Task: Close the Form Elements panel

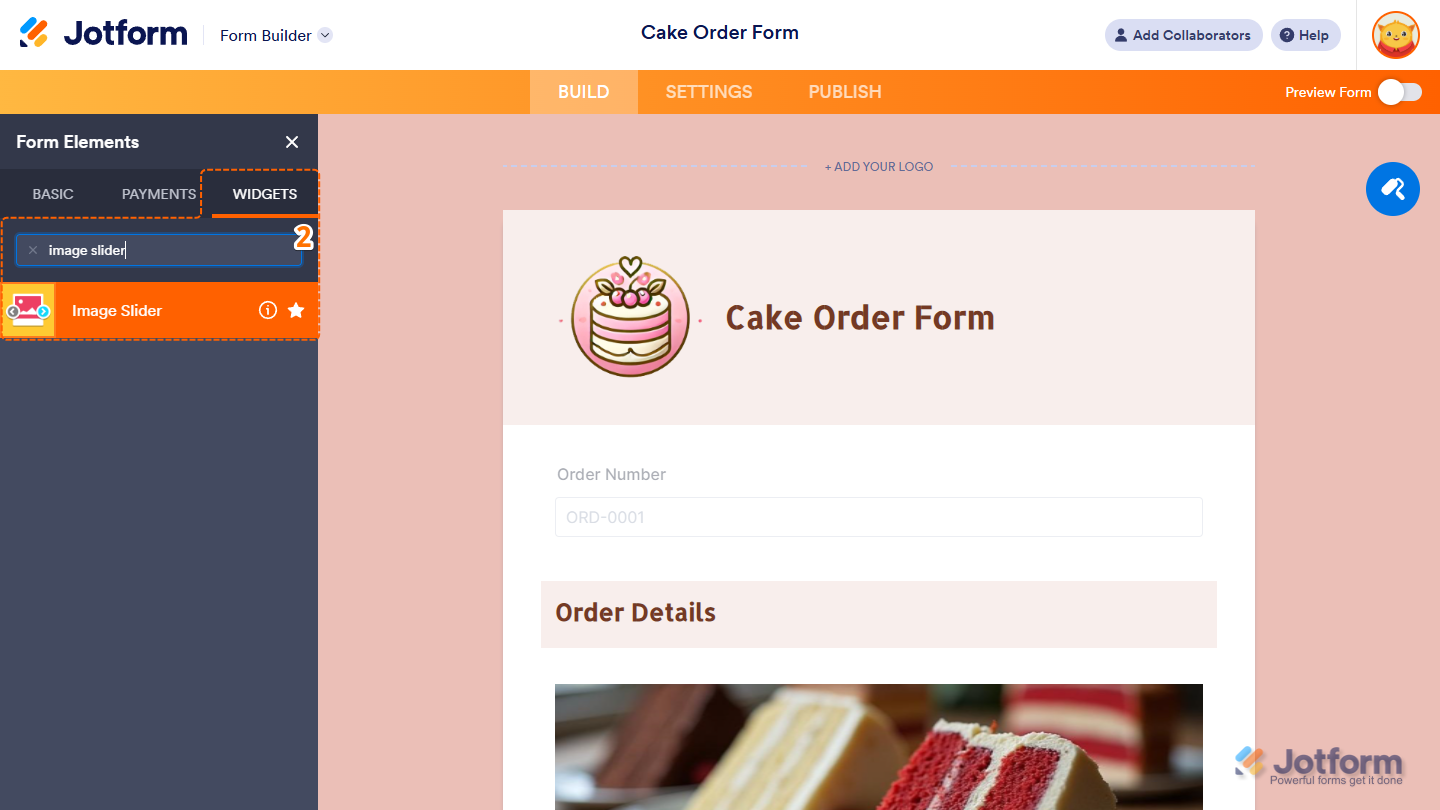Action: pyautogui.click(x=292, y=142)
